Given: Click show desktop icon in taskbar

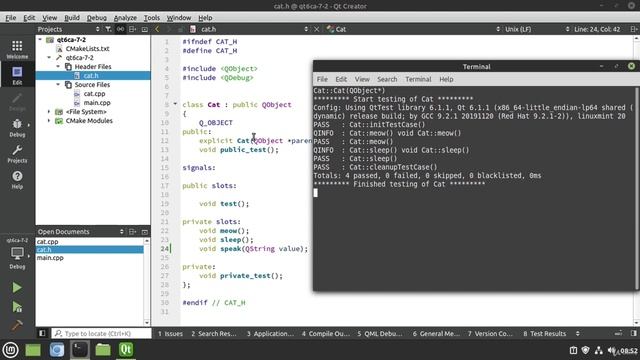Looking at the screenshot, I should (33, 350).
